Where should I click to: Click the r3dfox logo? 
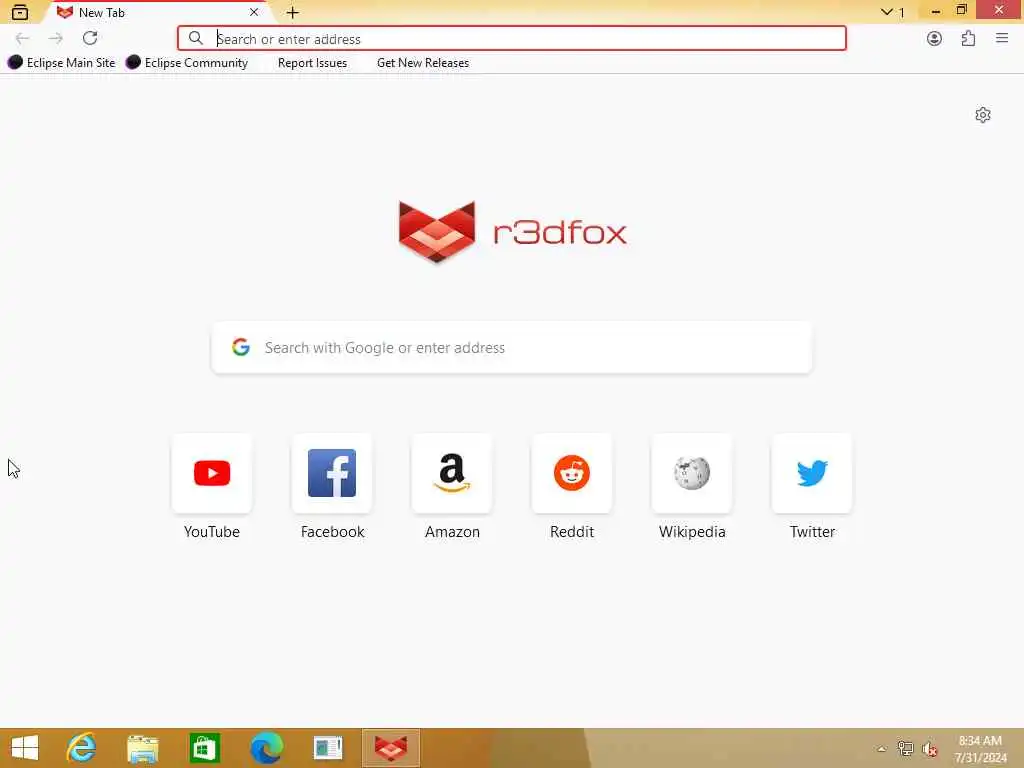[513, 232]
